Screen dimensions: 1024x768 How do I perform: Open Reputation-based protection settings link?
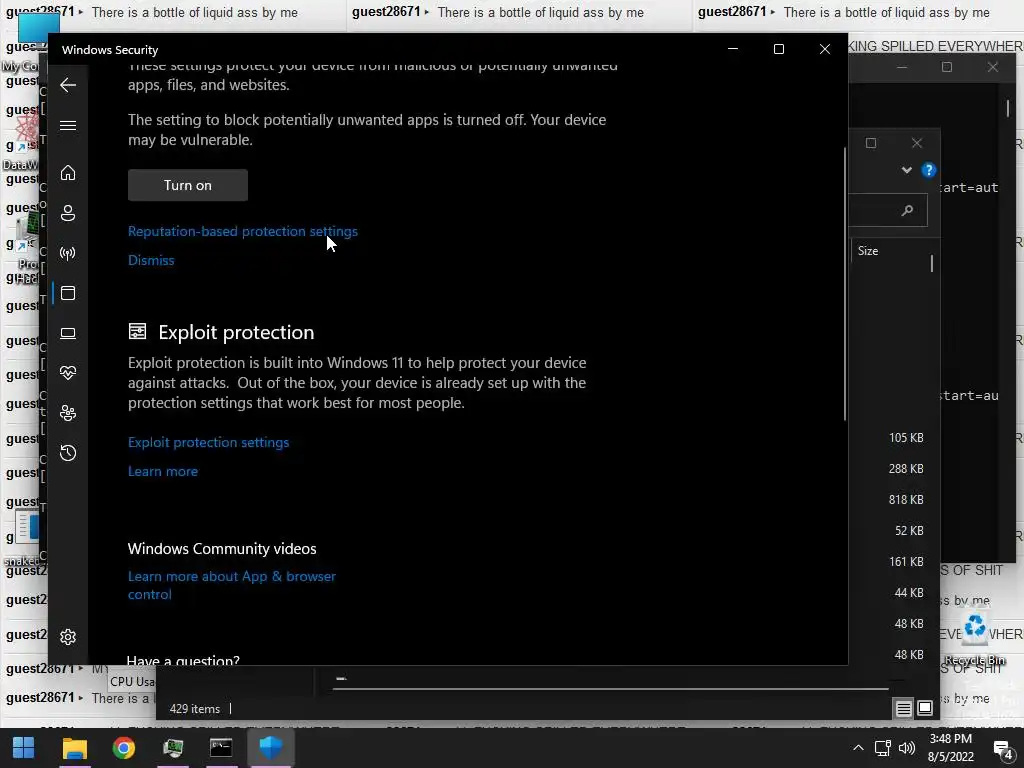[243, 231]
